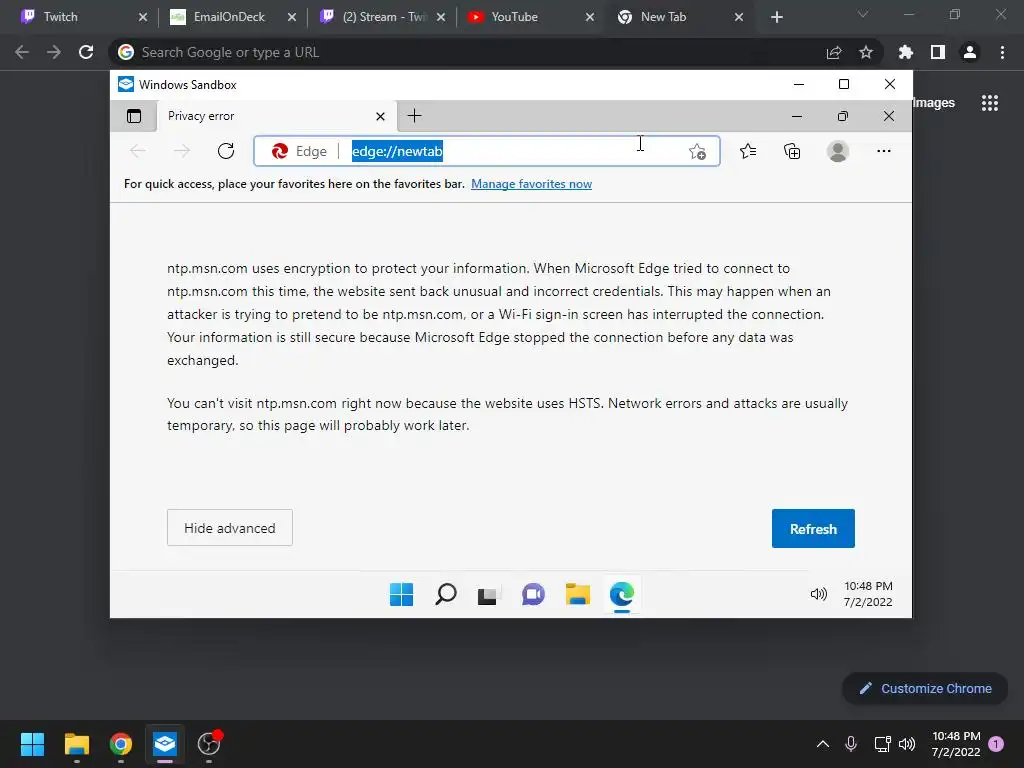The image size is (1024, 768).
Task: Open Google Images link
Action: coord(934,103)
